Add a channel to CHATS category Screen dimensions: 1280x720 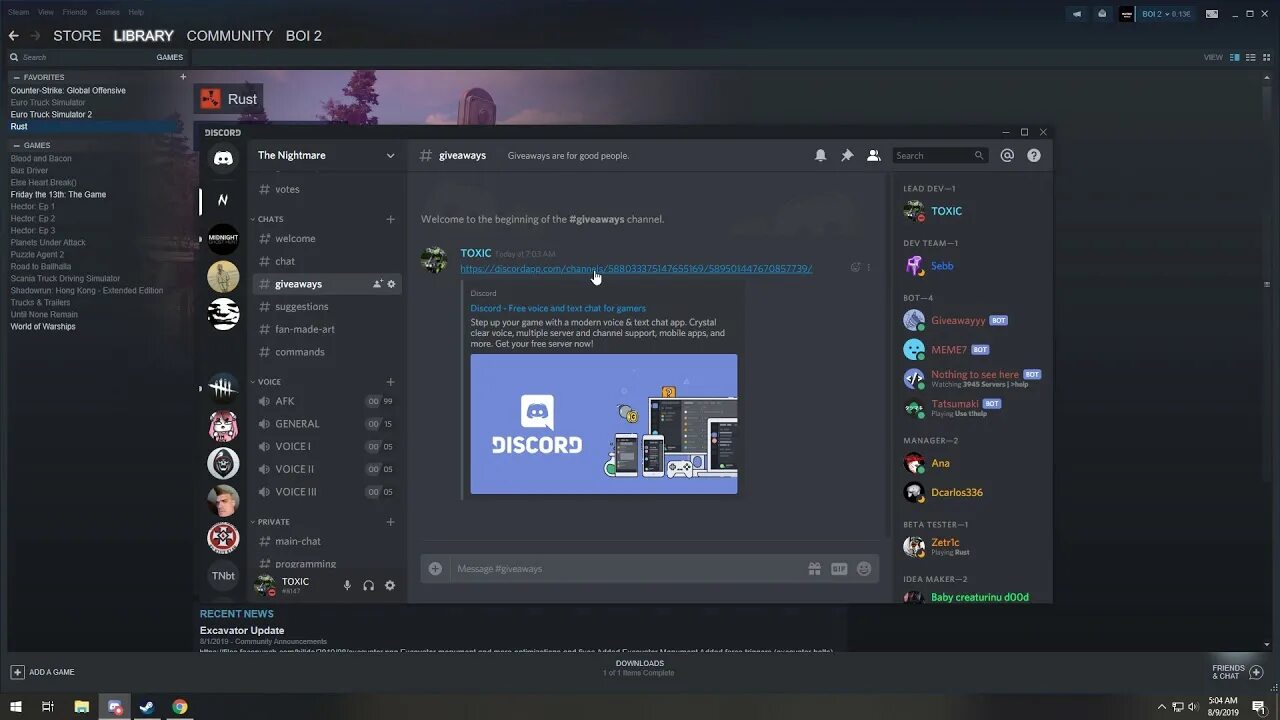390,219
